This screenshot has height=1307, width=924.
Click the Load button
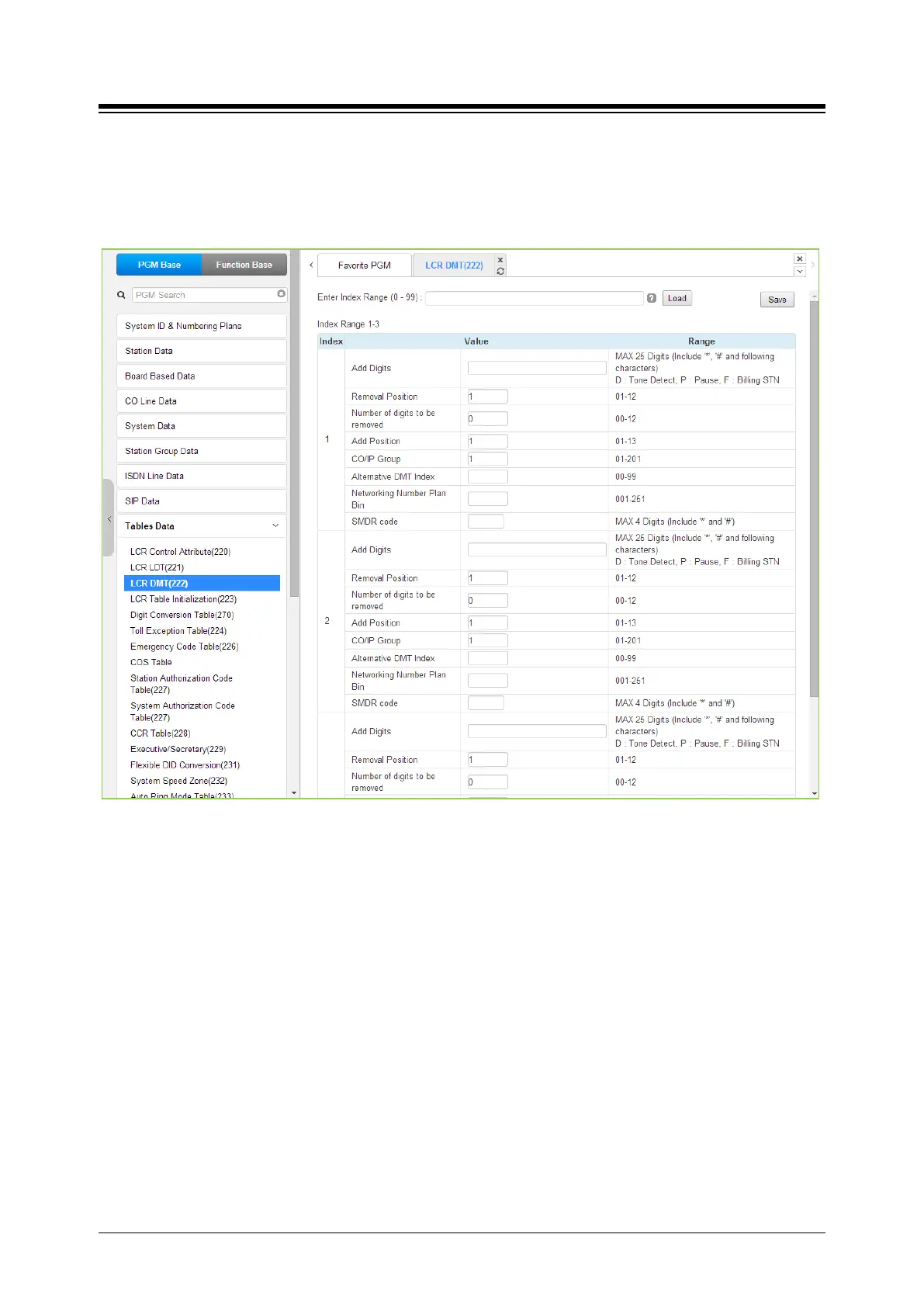(677, 298)
